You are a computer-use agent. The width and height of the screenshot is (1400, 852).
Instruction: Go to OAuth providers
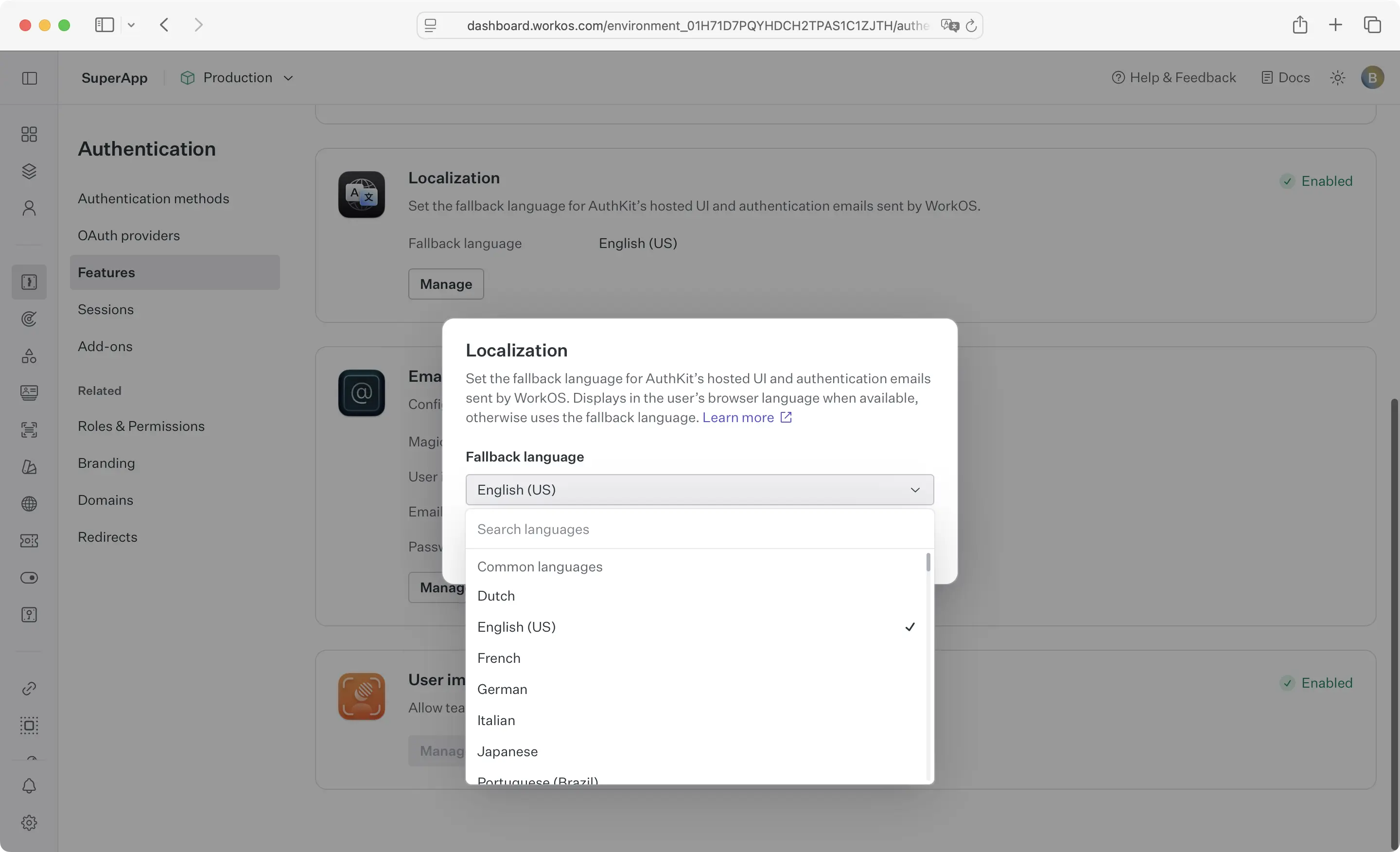click(129, 235)
